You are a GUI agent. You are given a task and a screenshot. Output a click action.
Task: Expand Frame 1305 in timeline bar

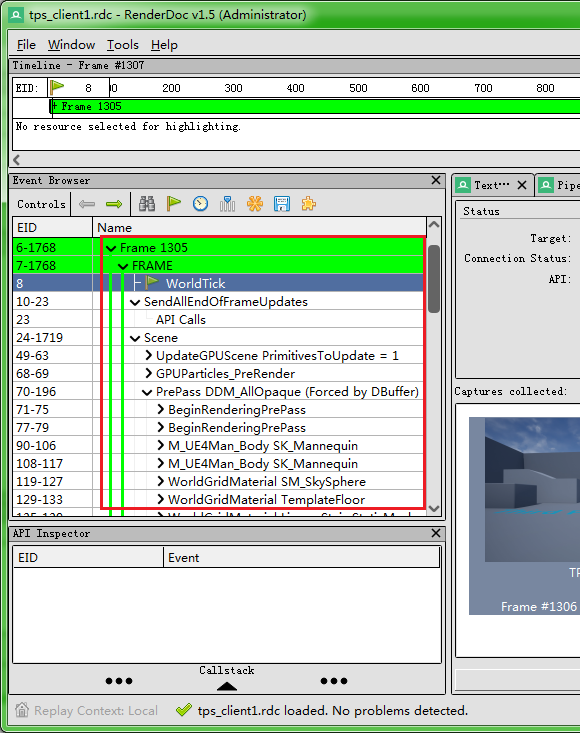pyautogui.click(x=54, y=107)
